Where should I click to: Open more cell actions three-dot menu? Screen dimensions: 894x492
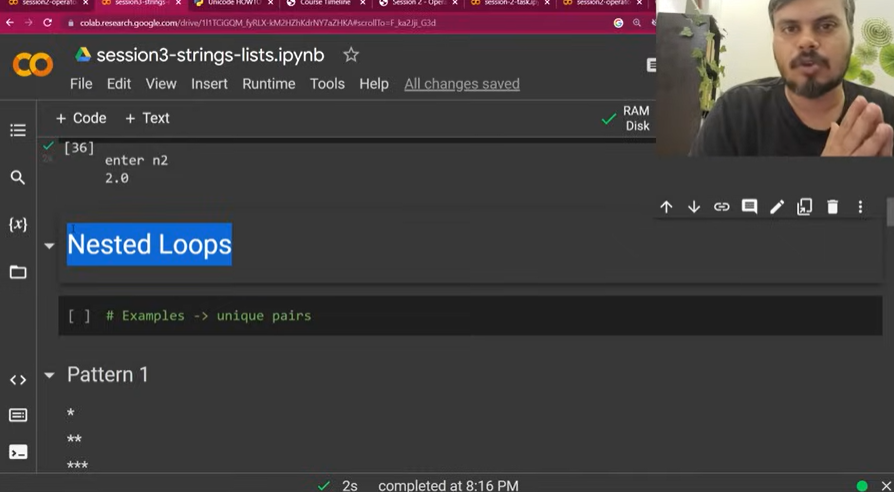tap(860, 206)
